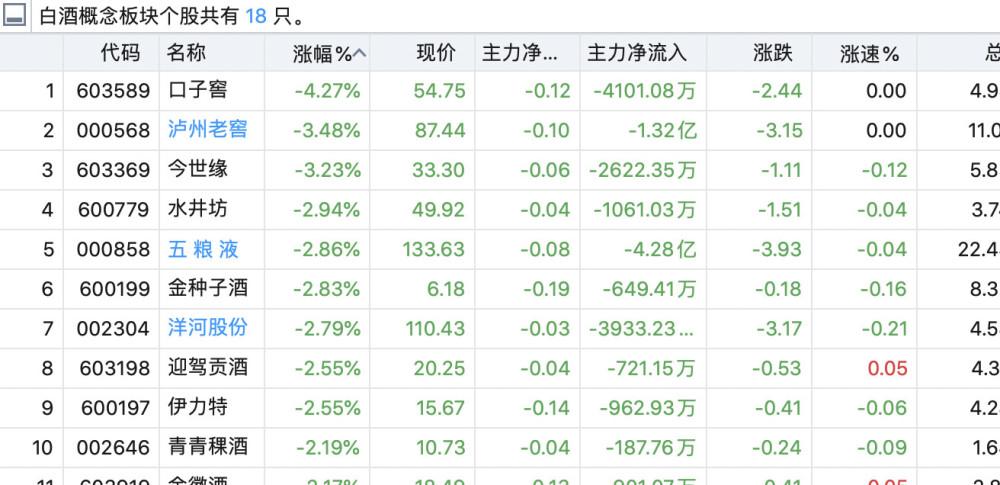Image resolution: width=1000 pixels, height=485 pixels.
Task: Click the collapse panel icon at top-left
Action: click(14, 15)
